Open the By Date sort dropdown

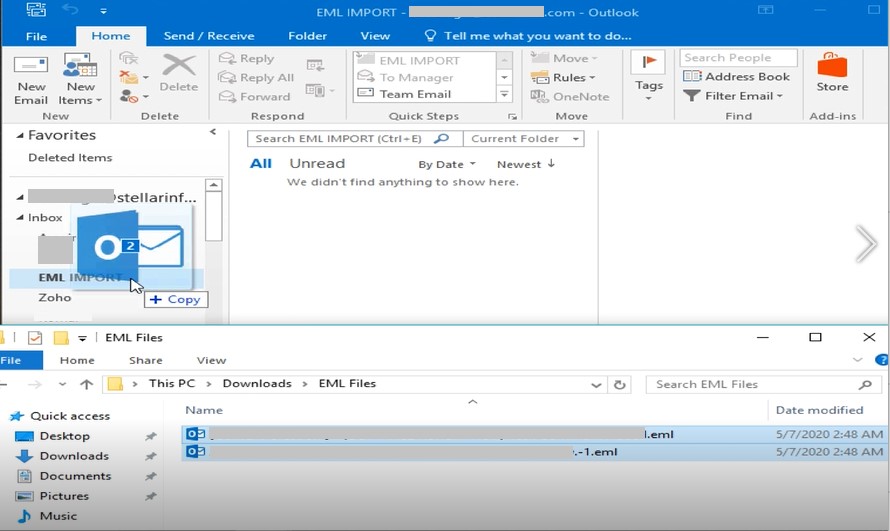[x=447, y=164]
